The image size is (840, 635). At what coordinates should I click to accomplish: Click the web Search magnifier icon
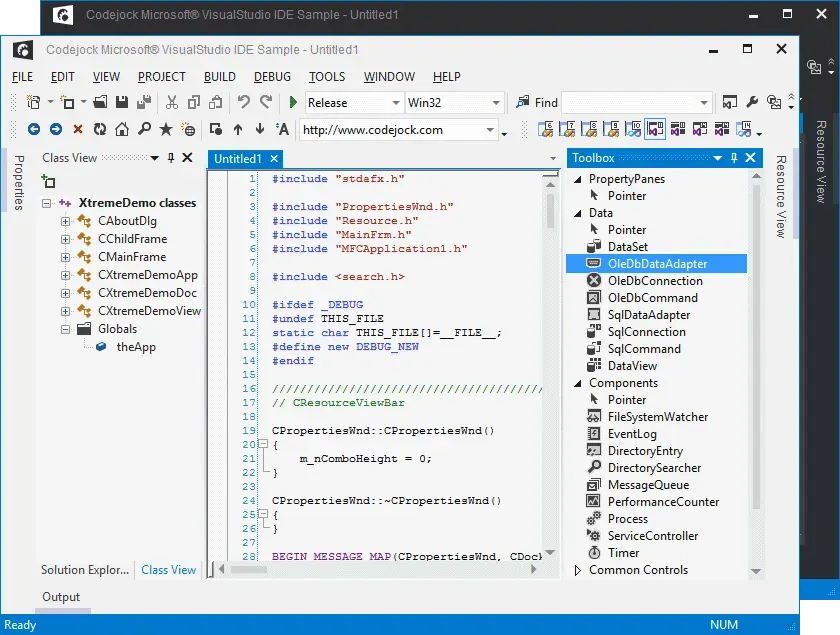pyautogui.click(x=144, y=129)
